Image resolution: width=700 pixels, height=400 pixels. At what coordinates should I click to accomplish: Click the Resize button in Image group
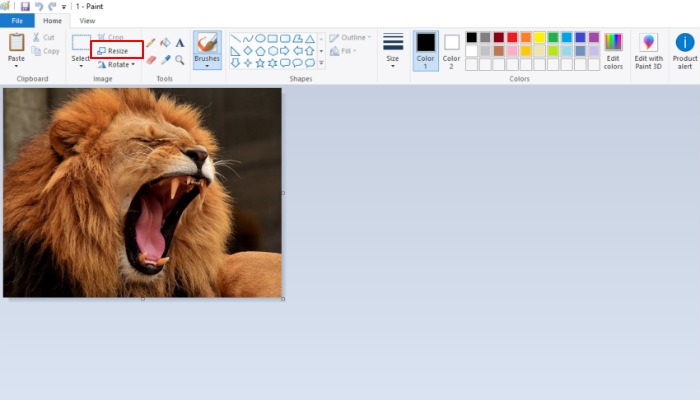(x=113, y=51)
